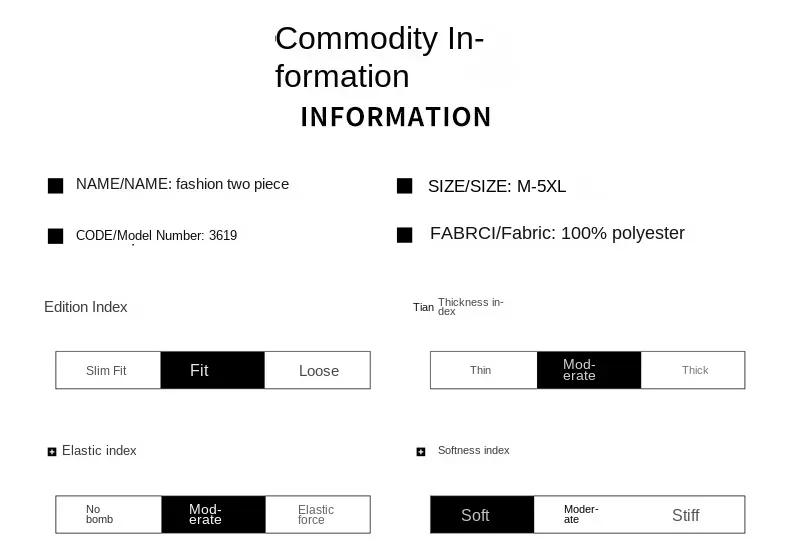Select Thin in the Thickness index
790x559 pixels.
pyautogui.click(x=482, y=370)
